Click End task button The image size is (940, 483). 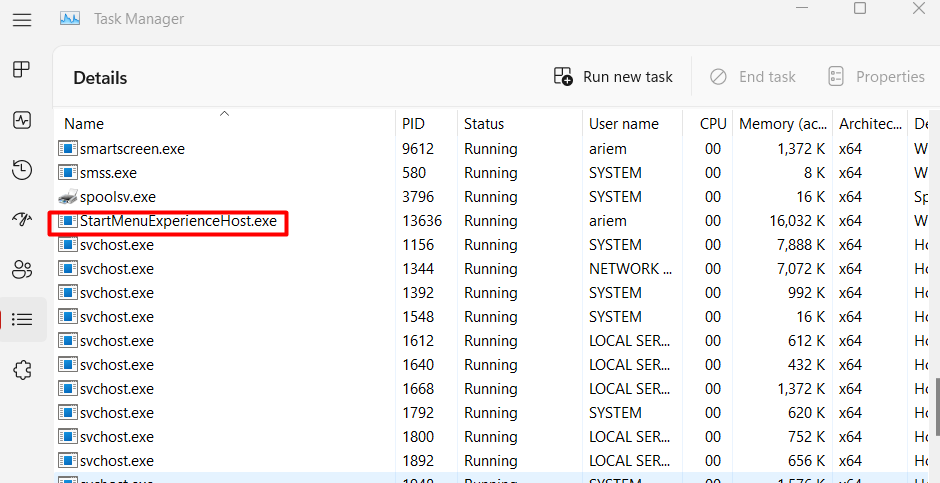(x=752, y=77)
